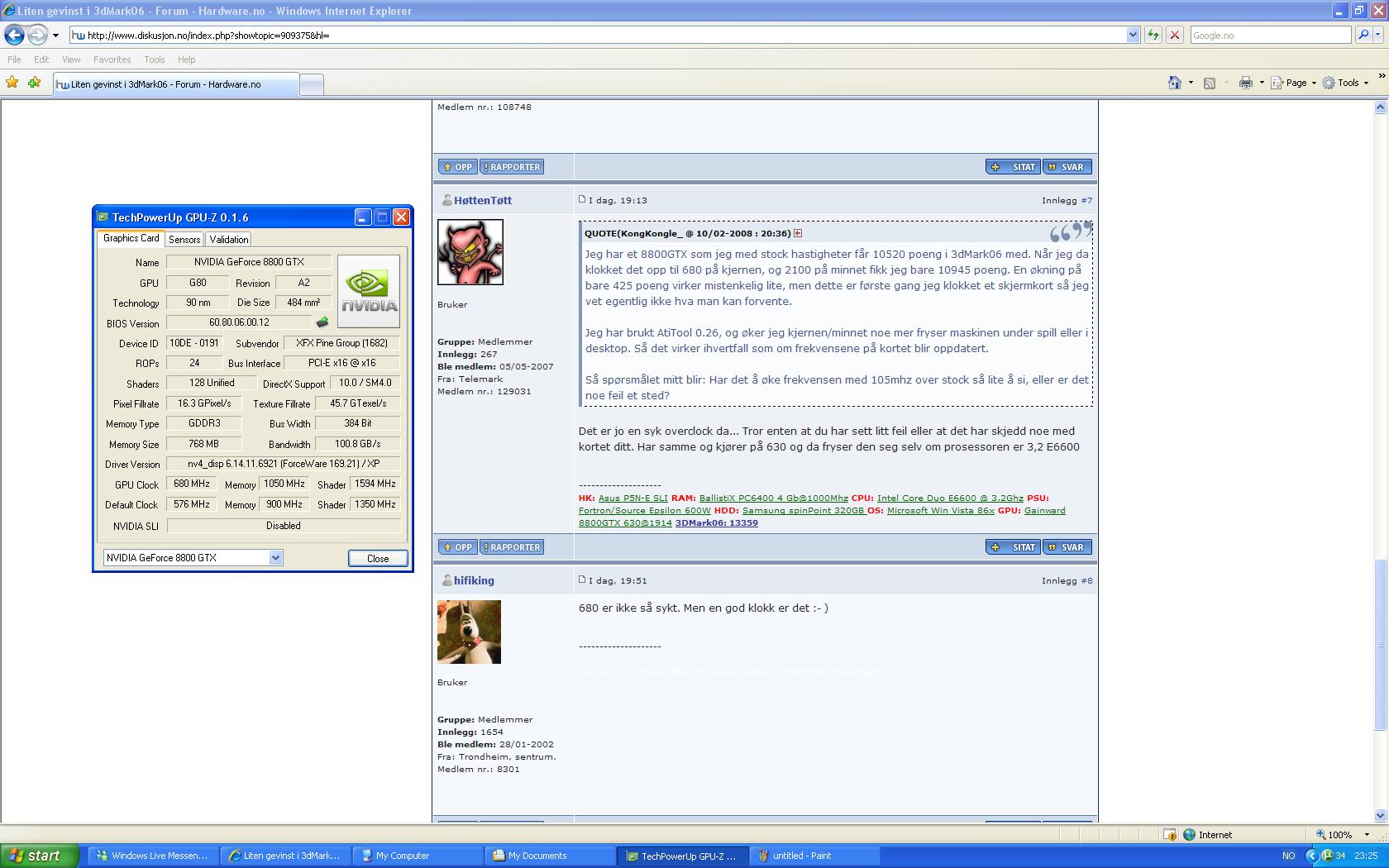Open HøttenTøtt's post icon at 19:13
The height and width of the screenshot is (868, 1389).
pos(582,199)
